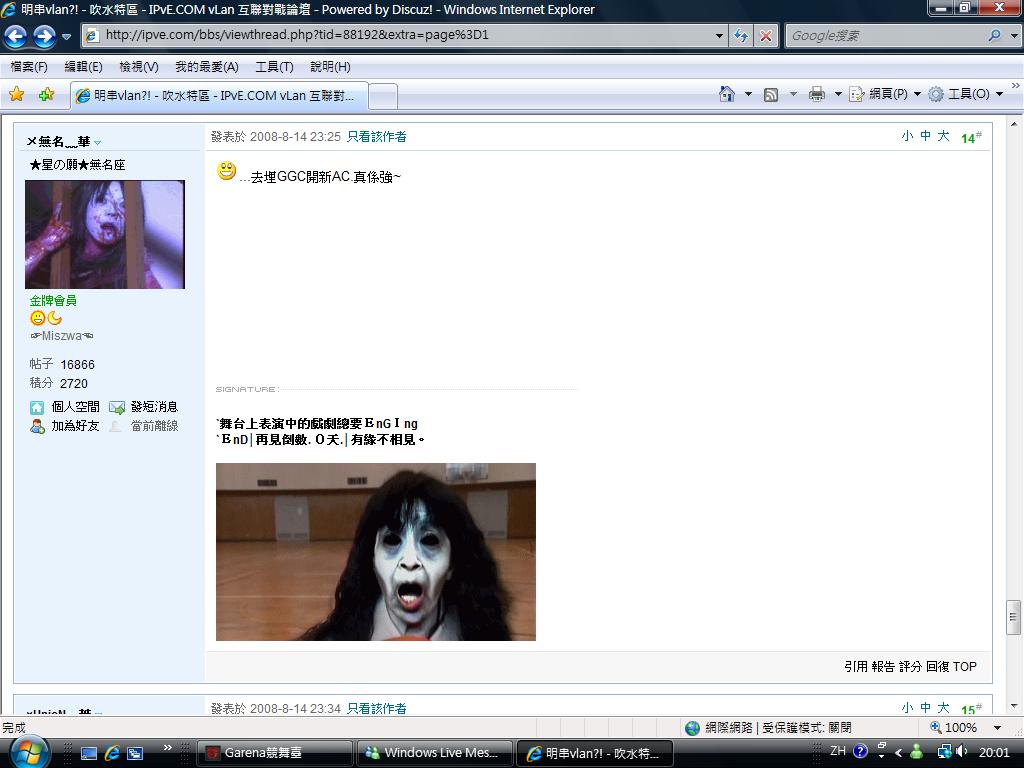This screenshot has width=1024, height=768.
Task: Open the username ×無名_華 dropdown arrow
Action: pos(97,142)
